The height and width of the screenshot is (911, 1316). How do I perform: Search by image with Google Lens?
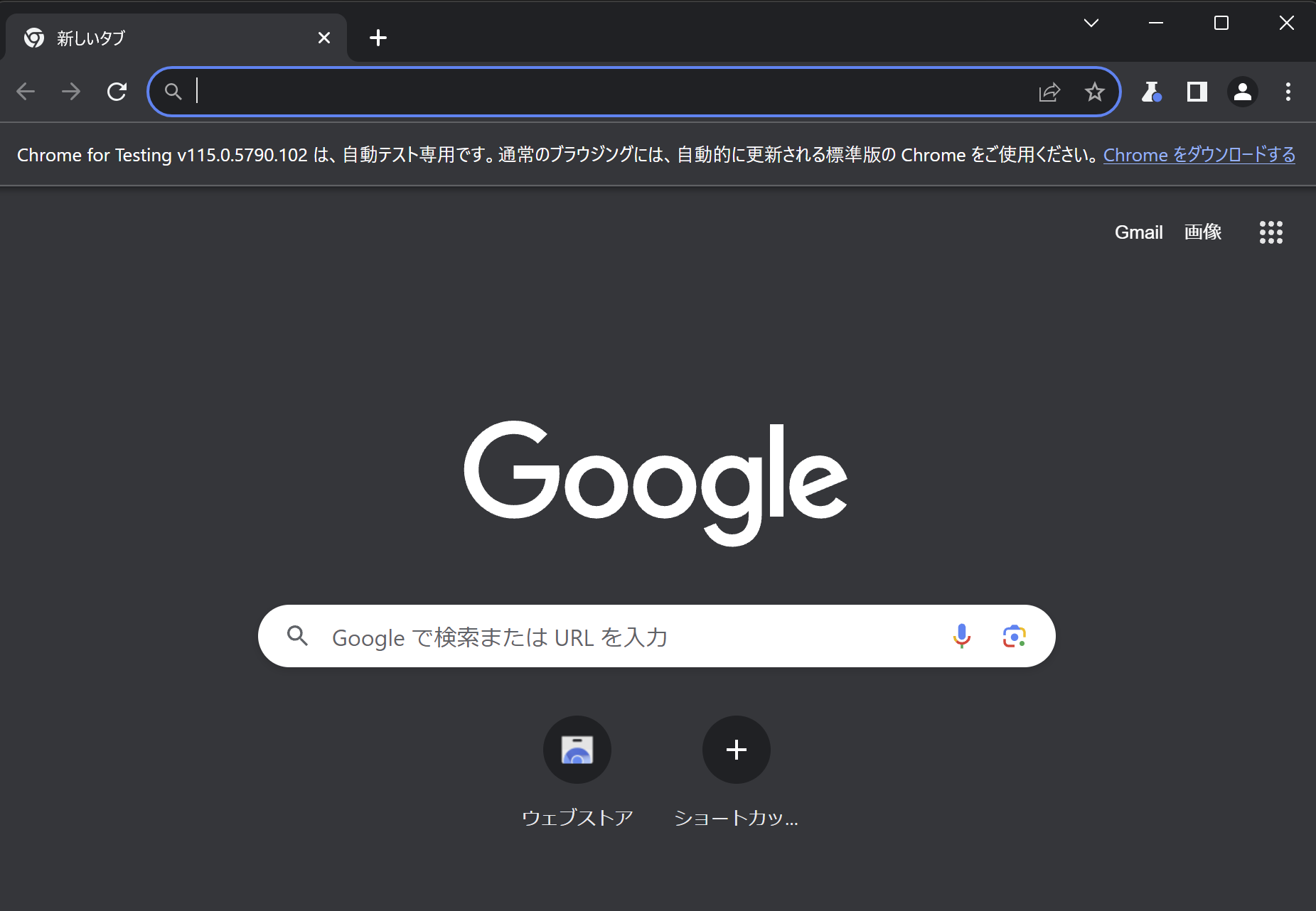coord(1012,636)
